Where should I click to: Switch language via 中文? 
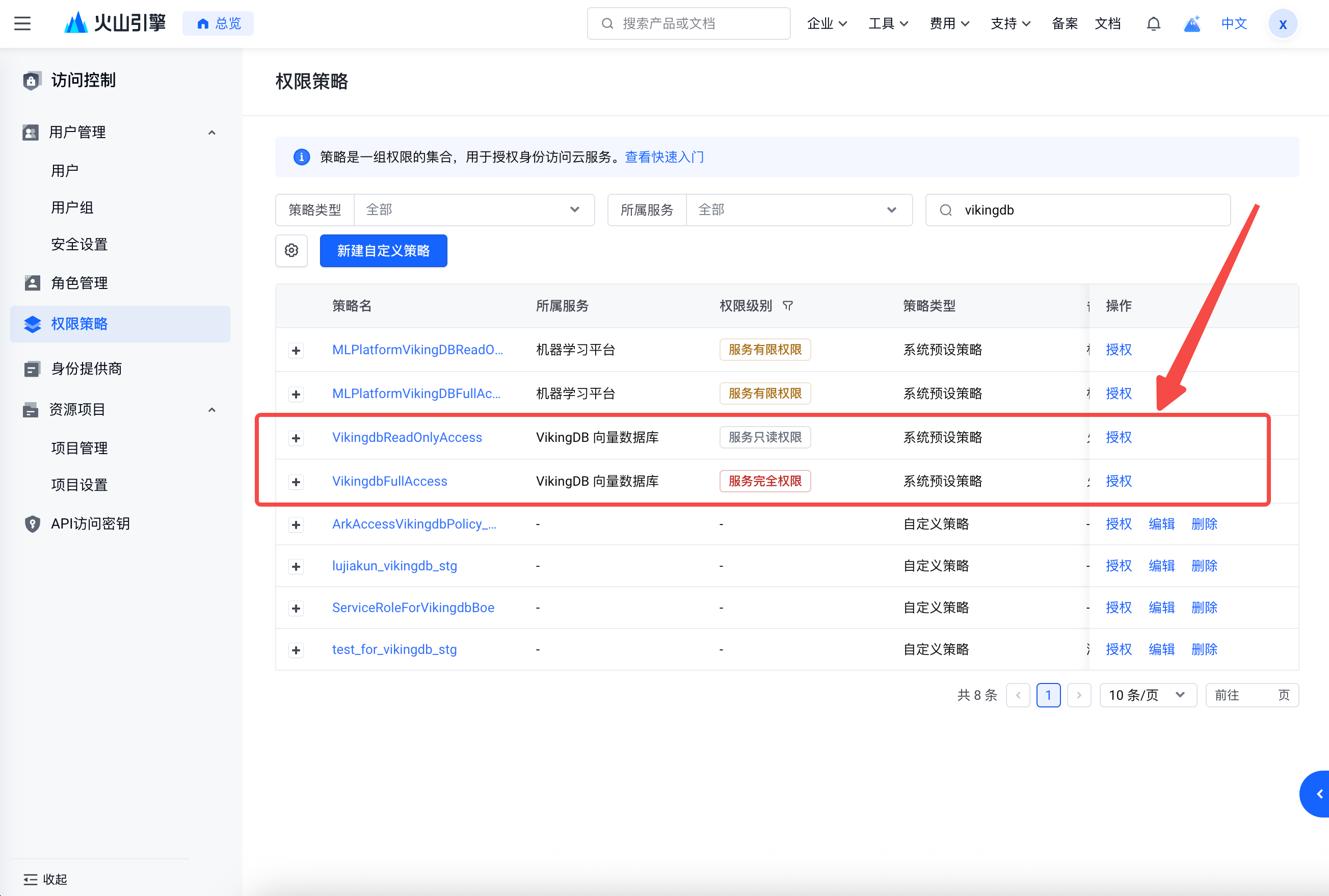1234,23
